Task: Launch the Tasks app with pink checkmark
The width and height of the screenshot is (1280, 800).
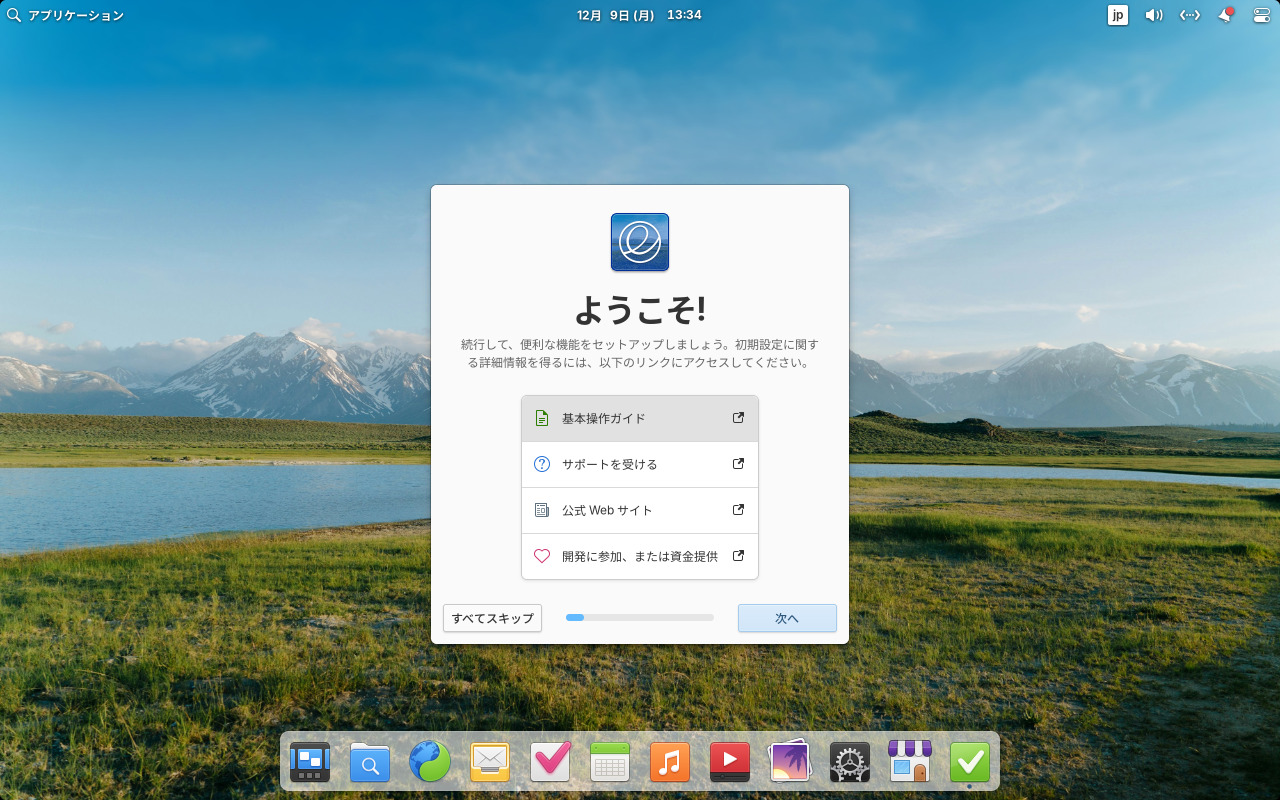Action: 550,762
